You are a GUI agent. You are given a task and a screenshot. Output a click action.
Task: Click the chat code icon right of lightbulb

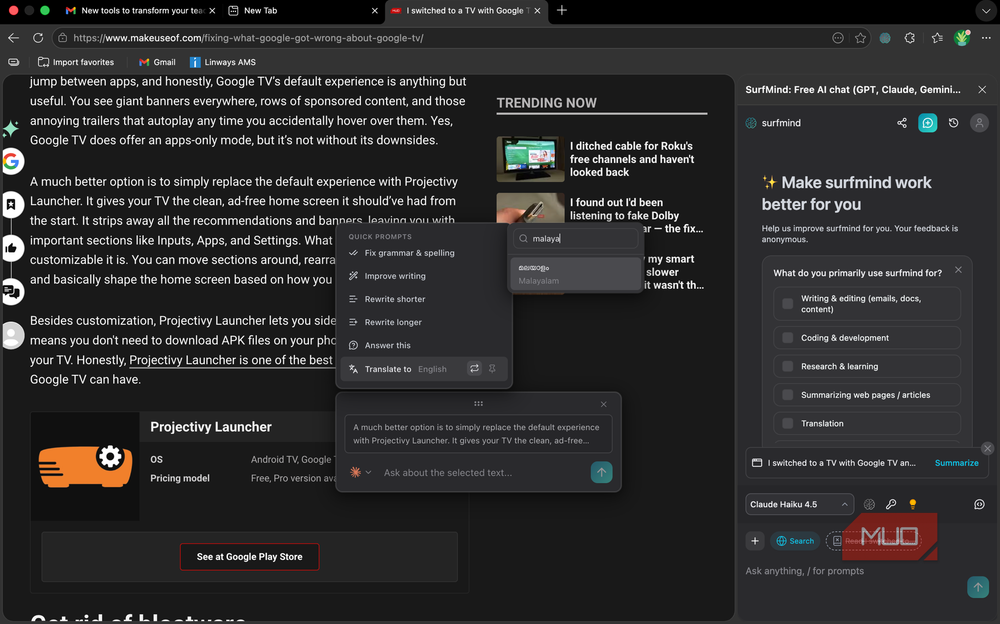[x=979, y=504]
